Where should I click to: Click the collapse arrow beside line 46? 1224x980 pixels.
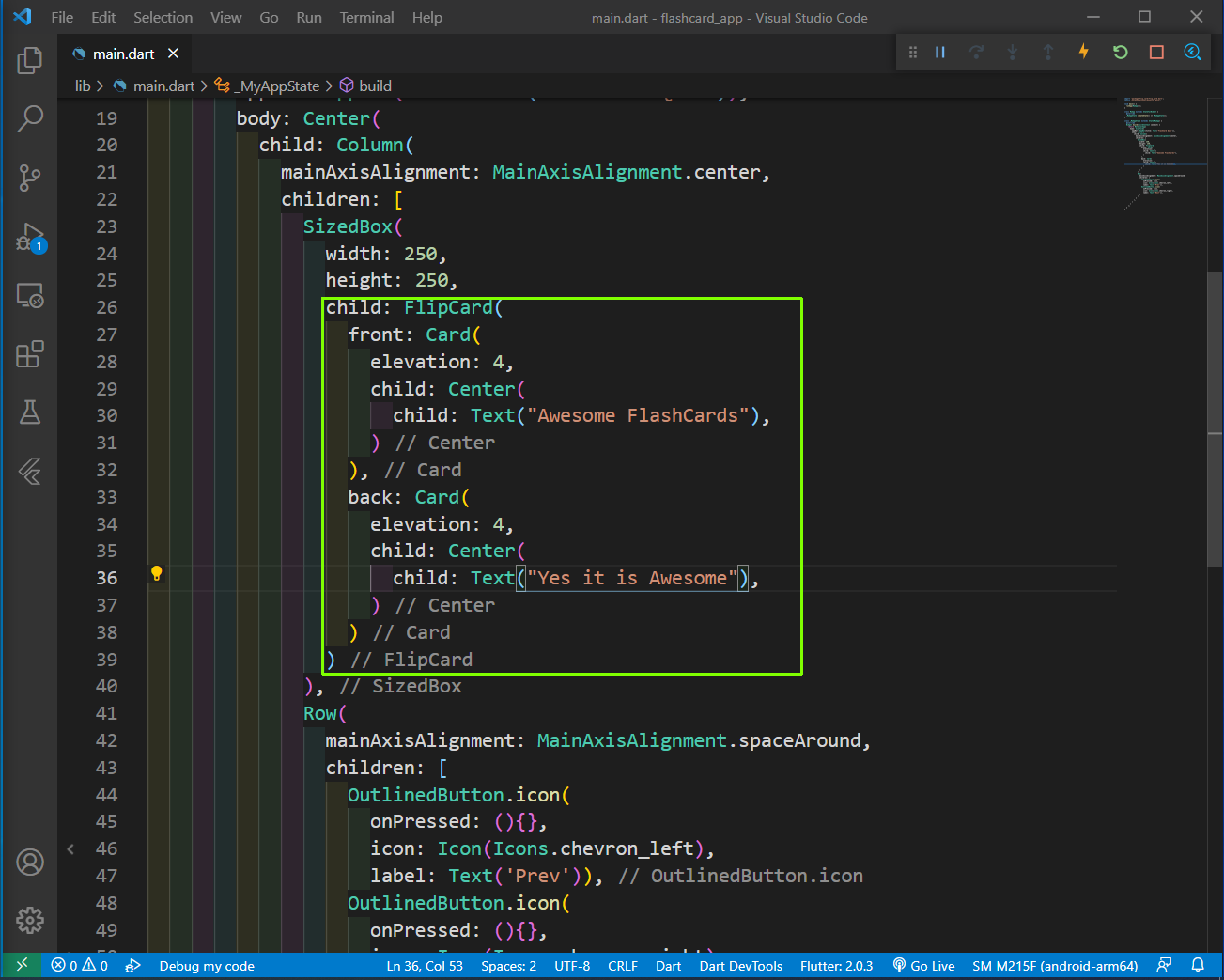click(x=70, y=848)
